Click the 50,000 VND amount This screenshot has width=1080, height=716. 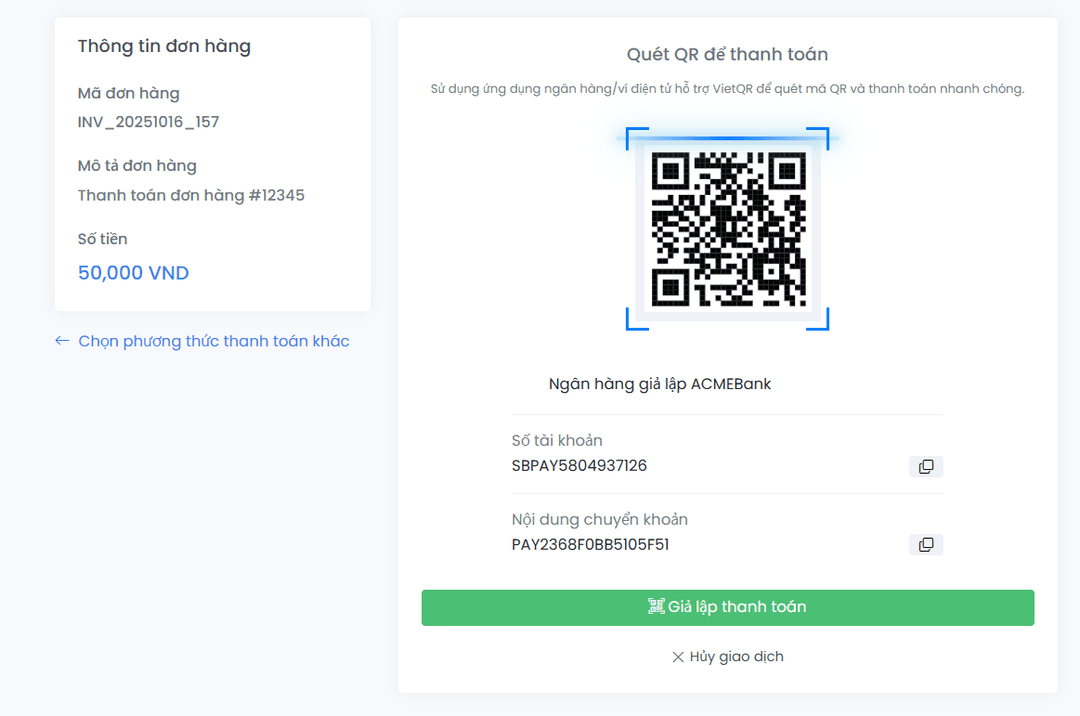133,273
